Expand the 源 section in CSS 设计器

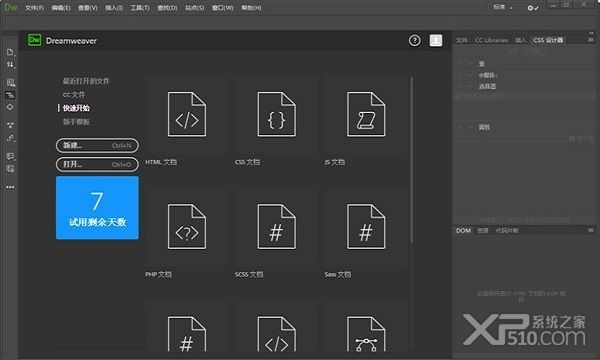[482, 64]
